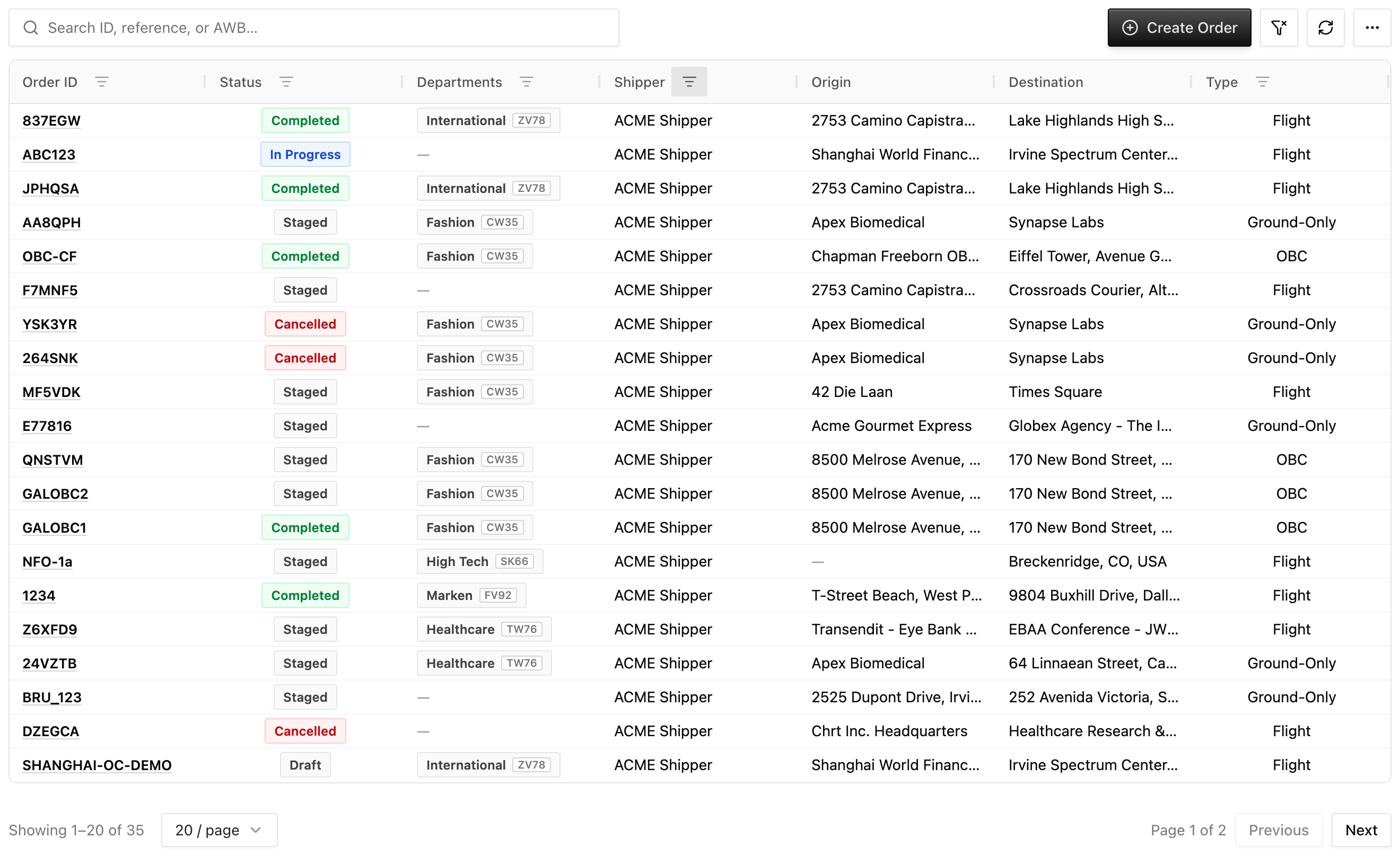
Task: Click the In Progress status badge
Action: (x=305, y=154)
